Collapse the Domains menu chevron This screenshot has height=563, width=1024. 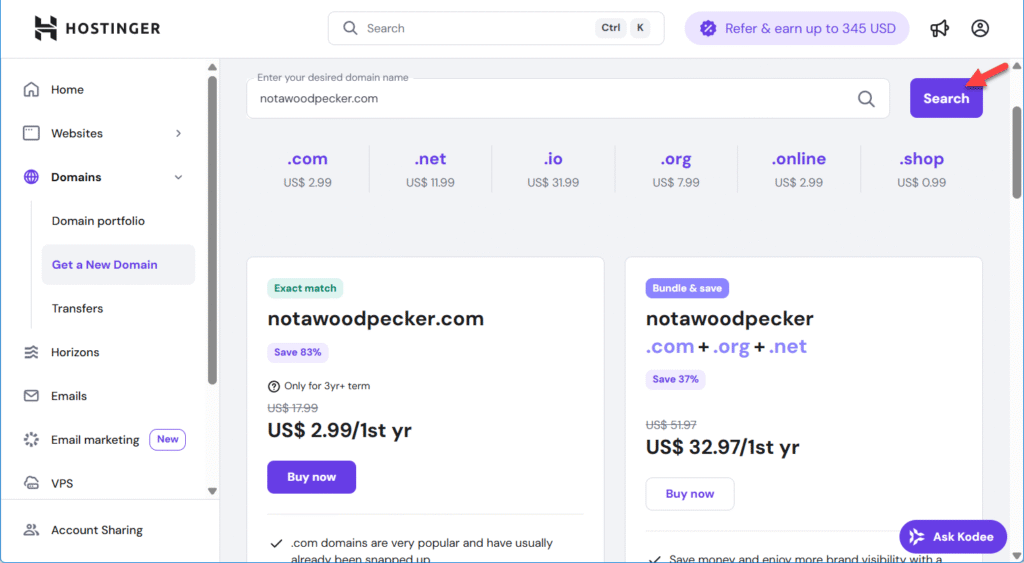tap(178, 177)
